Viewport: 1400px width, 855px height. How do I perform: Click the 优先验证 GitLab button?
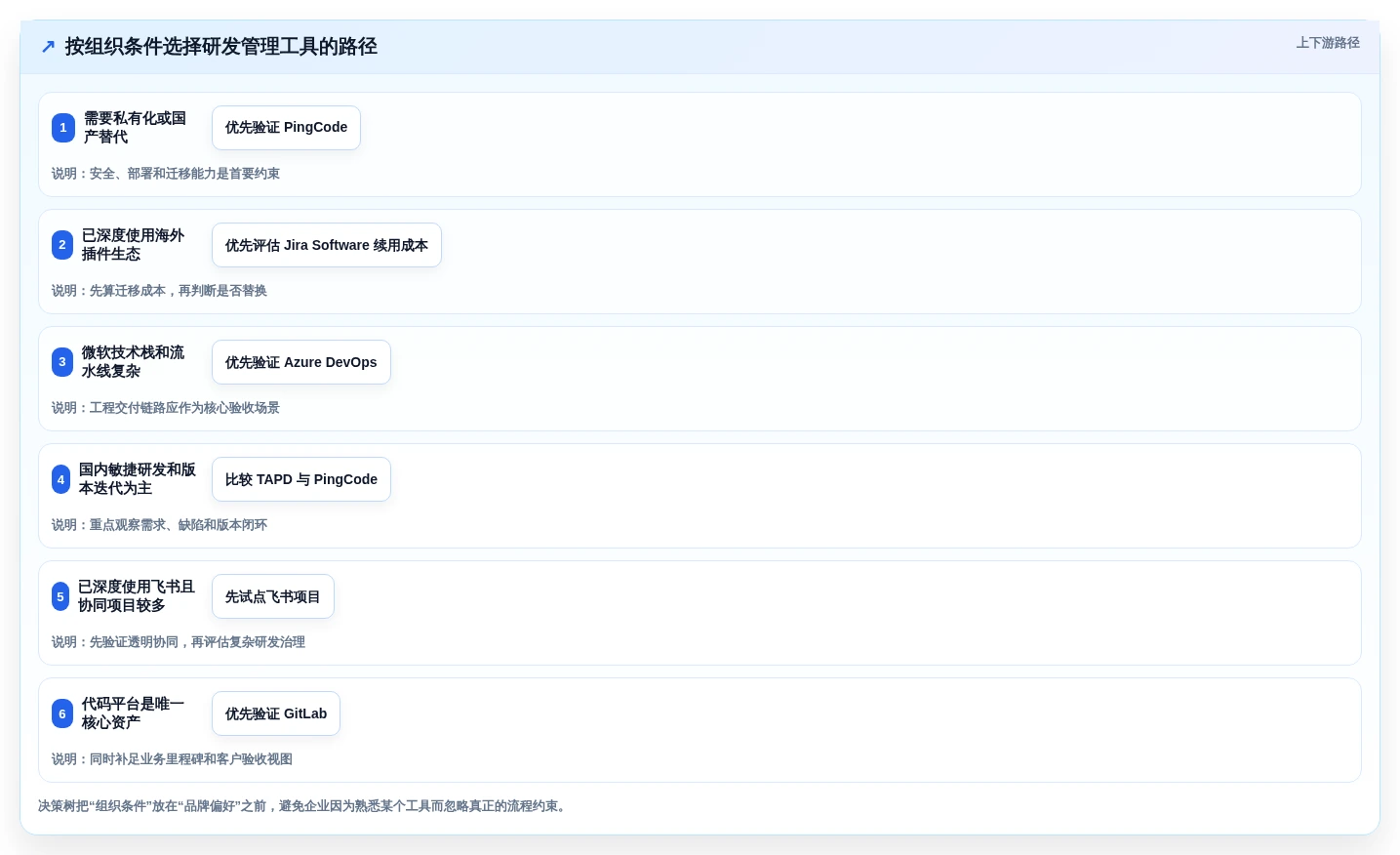276,713
